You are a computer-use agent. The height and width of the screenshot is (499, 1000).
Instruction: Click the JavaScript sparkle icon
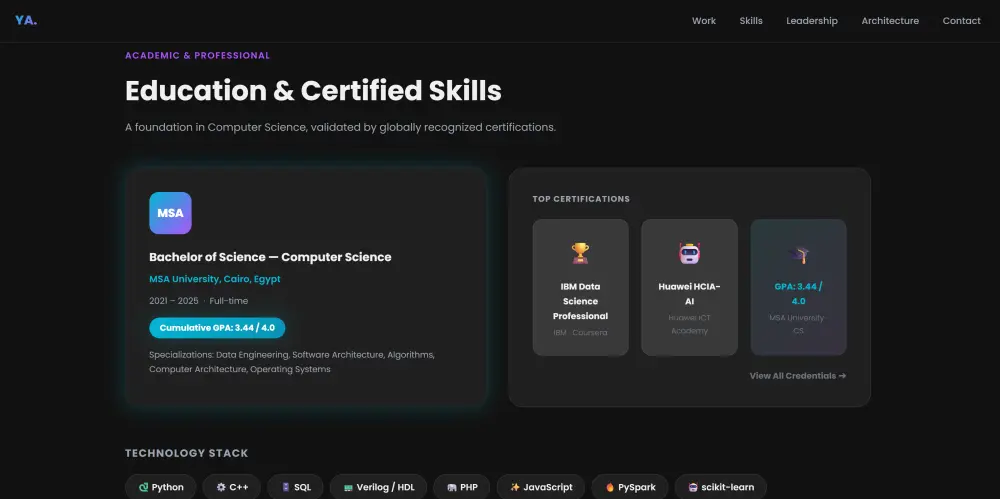point(515,487)
